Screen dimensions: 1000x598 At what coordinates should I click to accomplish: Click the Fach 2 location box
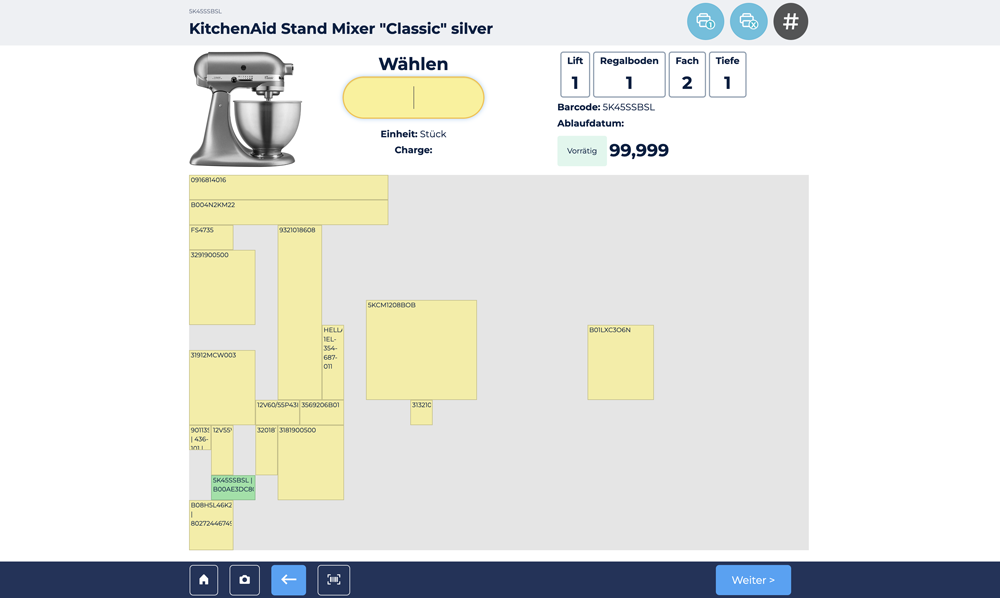(x=687, y=75)
